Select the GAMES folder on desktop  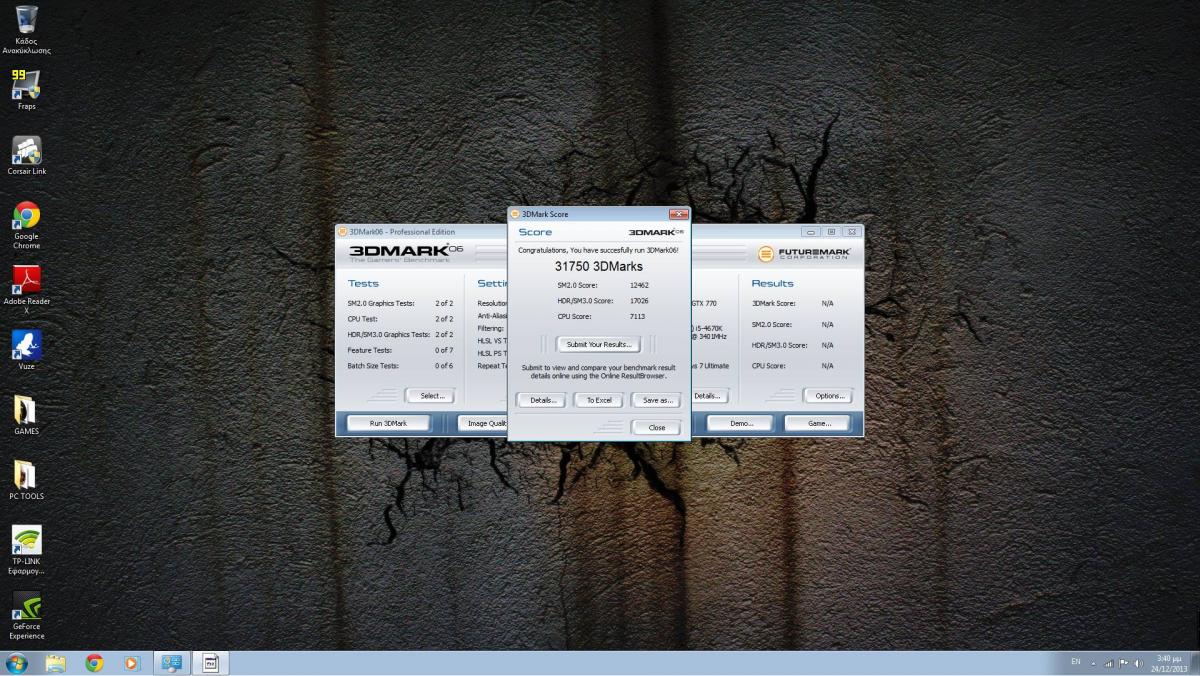tap(26, 415)
